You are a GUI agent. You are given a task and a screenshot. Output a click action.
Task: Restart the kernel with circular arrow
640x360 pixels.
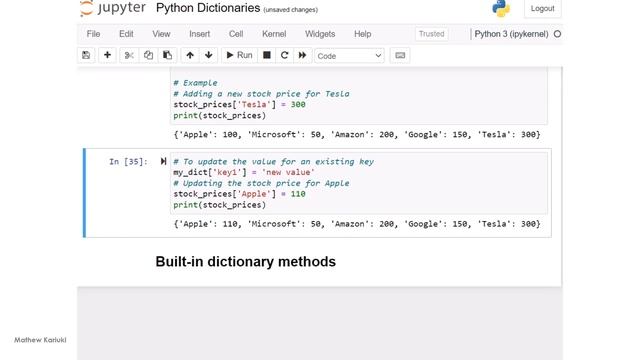tap(284, 55)
